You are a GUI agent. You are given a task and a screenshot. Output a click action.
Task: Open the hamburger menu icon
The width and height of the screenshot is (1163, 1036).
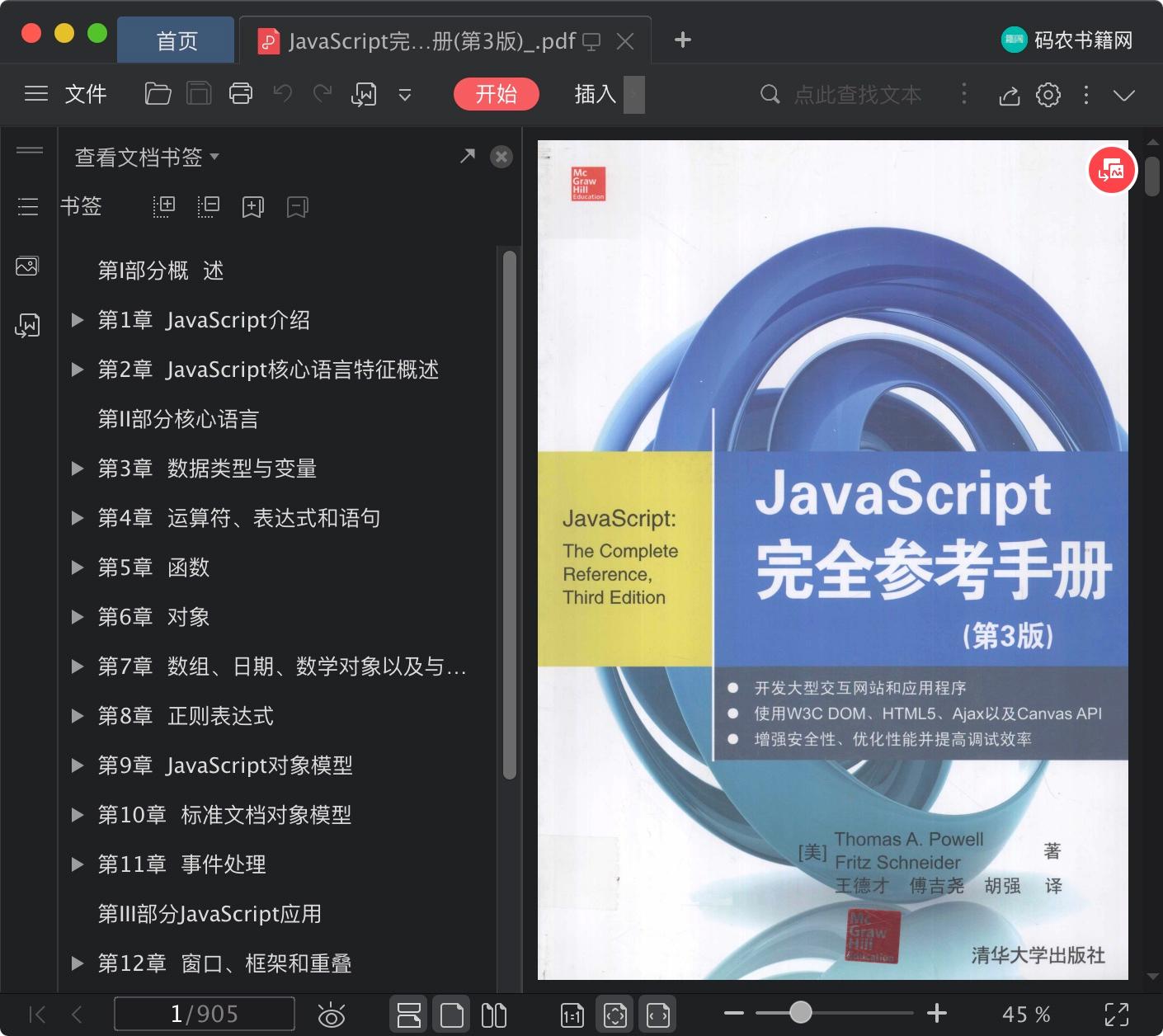[36, 94]
